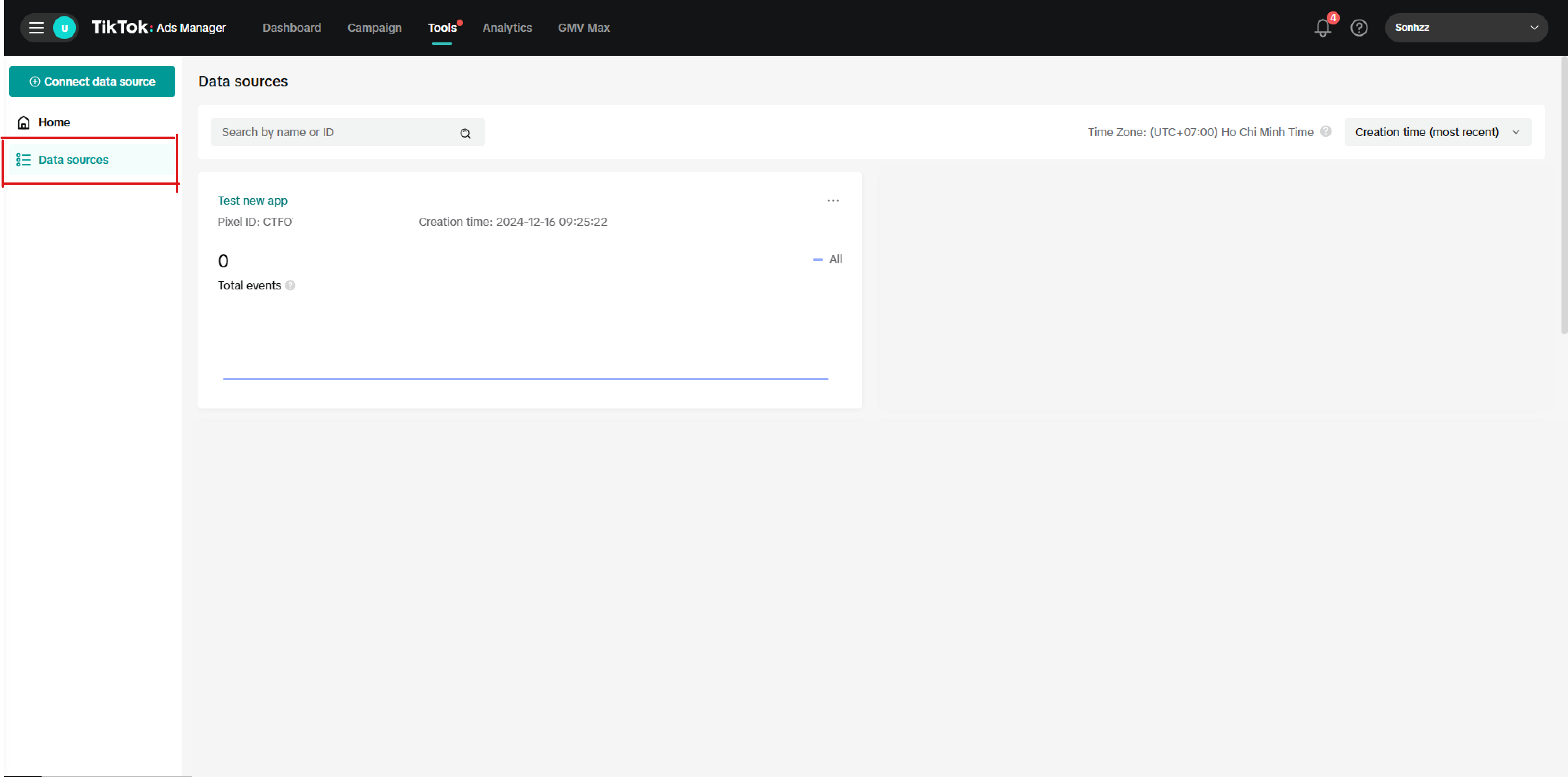1568x777 pixels.
Task: Switch to the Analytics tab
Action: pyautogui.click(x=506, y=28)
